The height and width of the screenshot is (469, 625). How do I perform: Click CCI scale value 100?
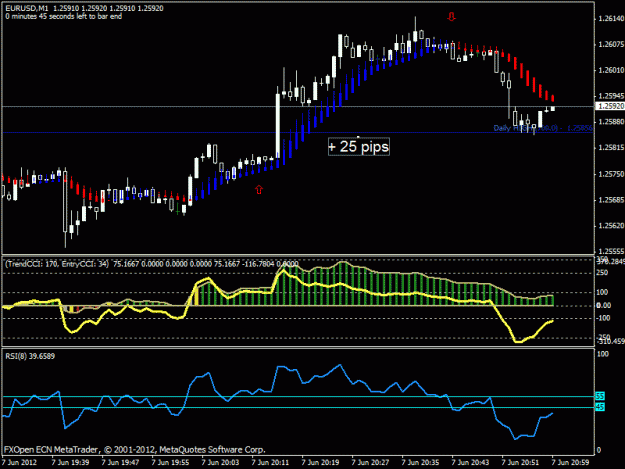tap(602, 292)
